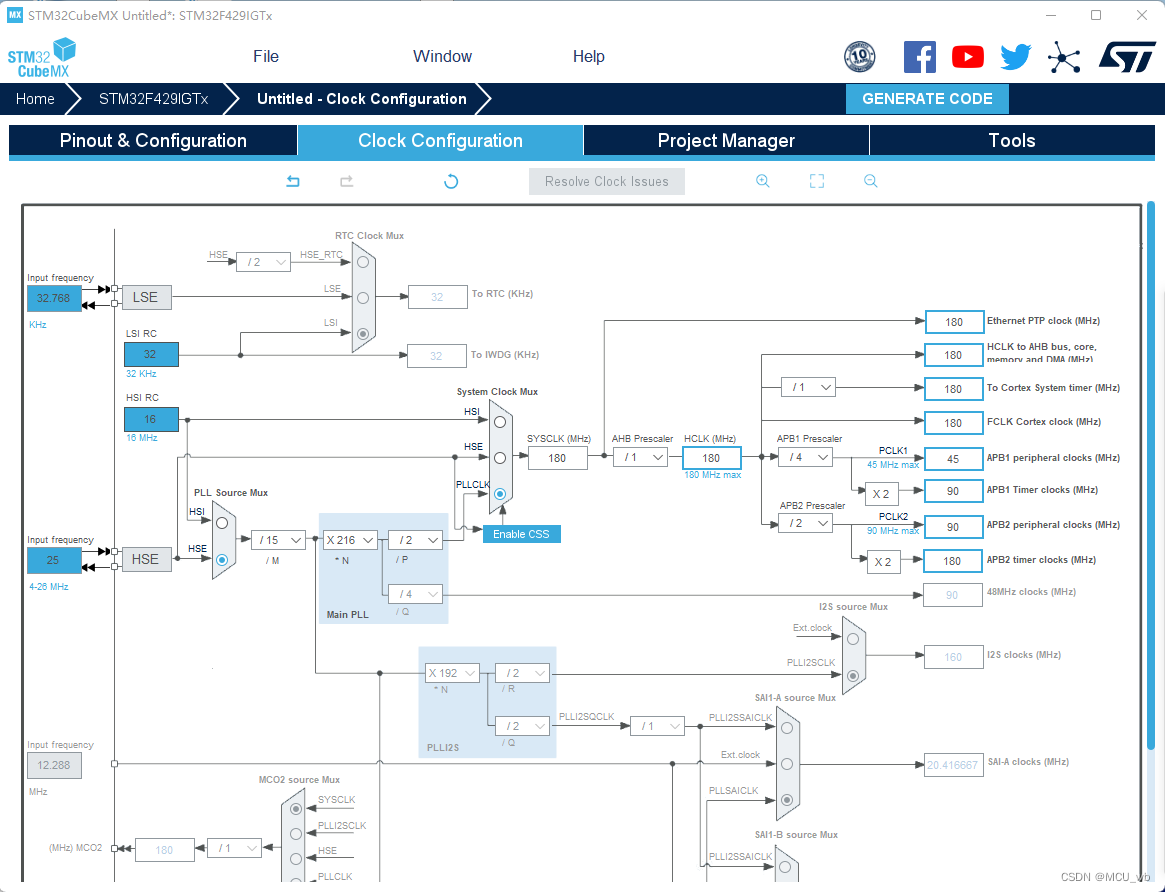Open the File menu
The height and width of the screenshot is (892, 1165).
[x=266, y=56]
